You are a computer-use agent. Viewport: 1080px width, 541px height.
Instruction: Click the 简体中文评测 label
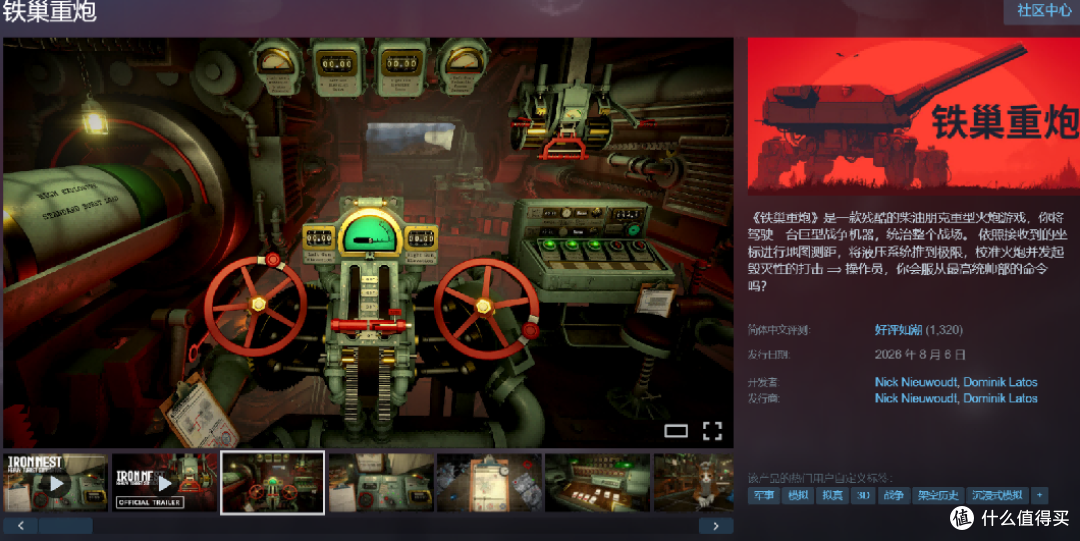778,330
